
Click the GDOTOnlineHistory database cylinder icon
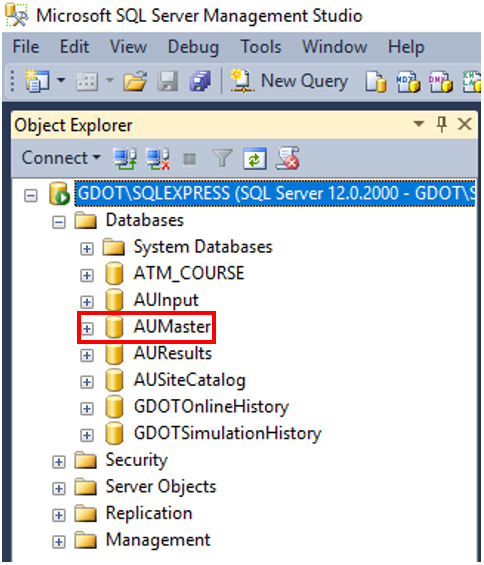pos(114,407)
